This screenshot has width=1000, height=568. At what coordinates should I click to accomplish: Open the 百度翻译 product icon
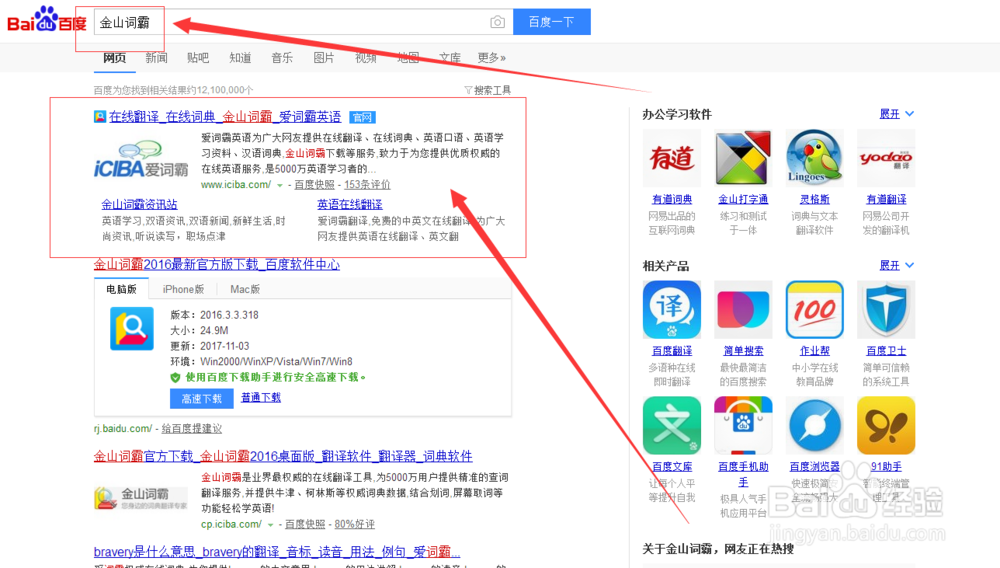[672, 309]
